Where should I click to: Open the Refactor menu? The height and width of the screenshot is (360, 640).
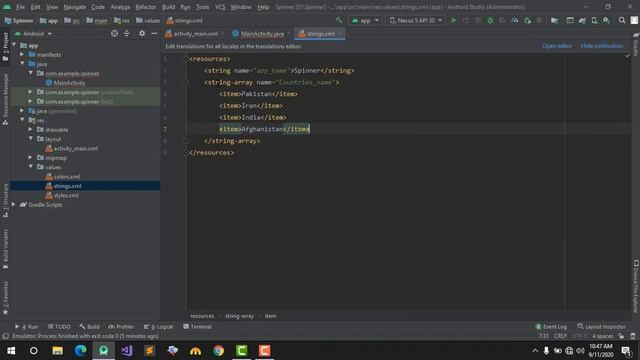point(146,7)
